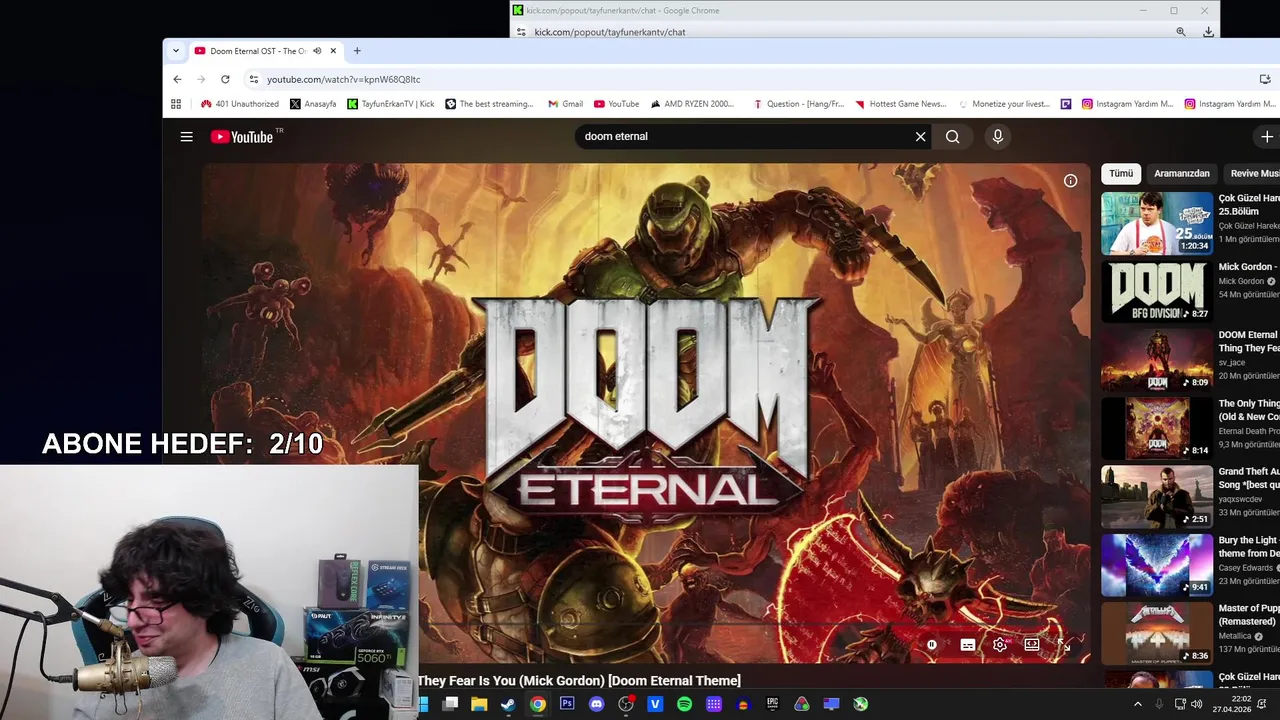
Task: Zoom icon in the Kick chat window
Action: click(x=1181, y=32)
